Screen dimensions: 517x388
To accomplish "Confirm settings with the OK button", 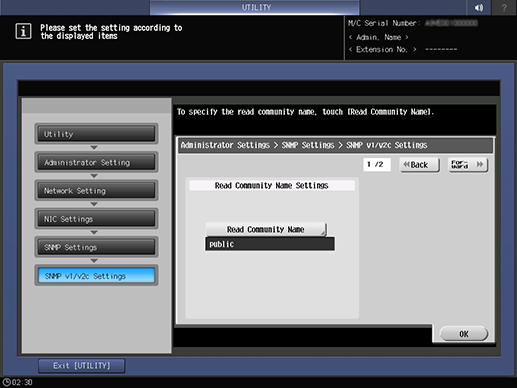I will [464, 334].
